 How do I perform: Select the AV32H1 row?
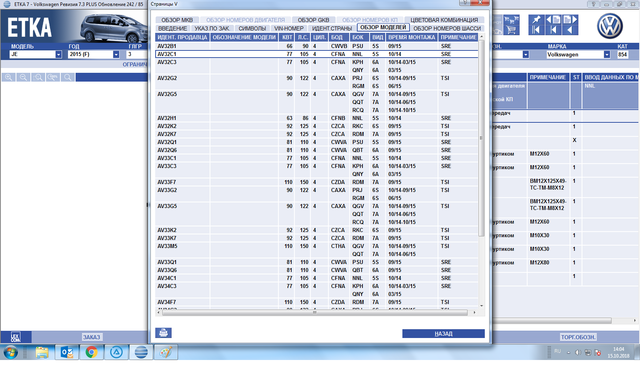pyautogui.click(x=317, y=118)
